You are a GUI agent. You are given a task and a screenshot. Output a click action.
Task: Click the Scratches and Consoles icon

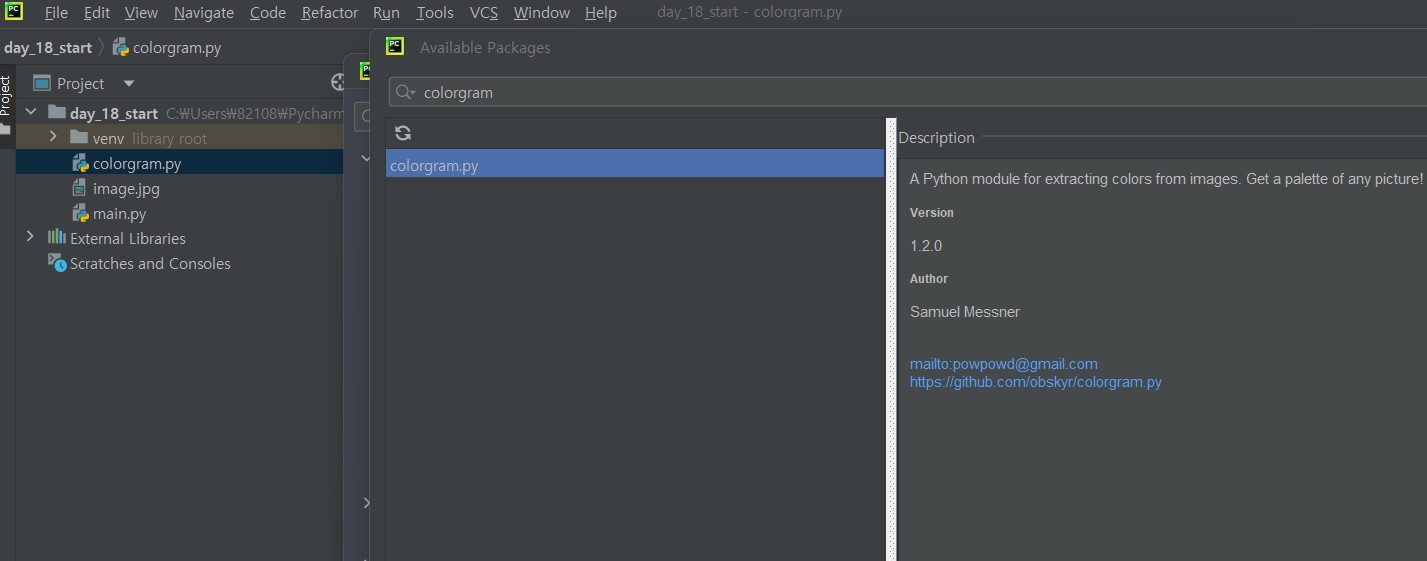coord(57,263)
